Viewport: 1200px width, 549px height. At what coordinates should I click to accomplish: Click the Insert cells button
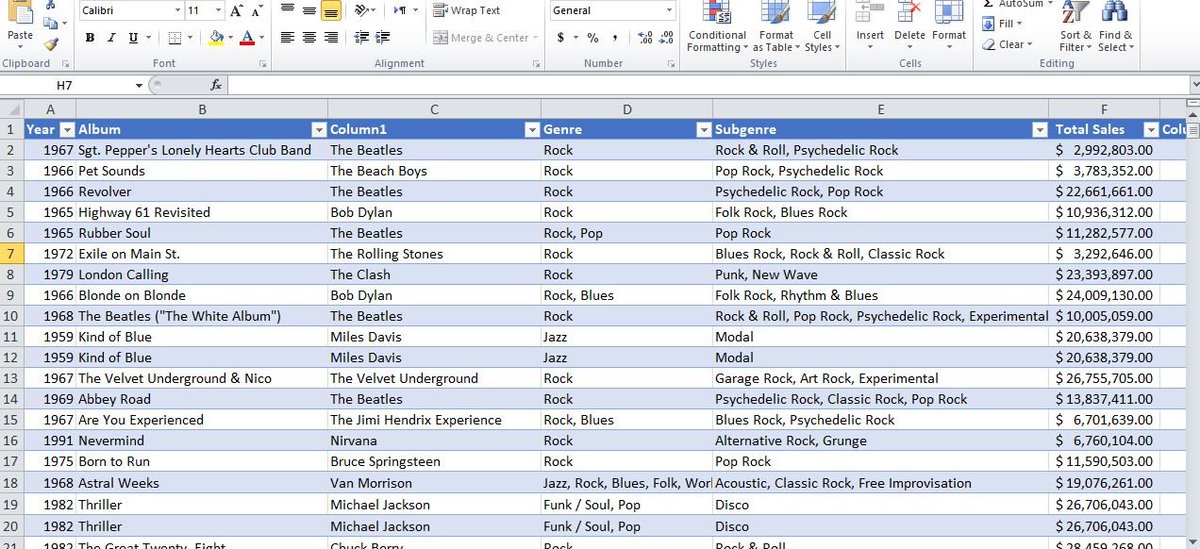[870, 27]
